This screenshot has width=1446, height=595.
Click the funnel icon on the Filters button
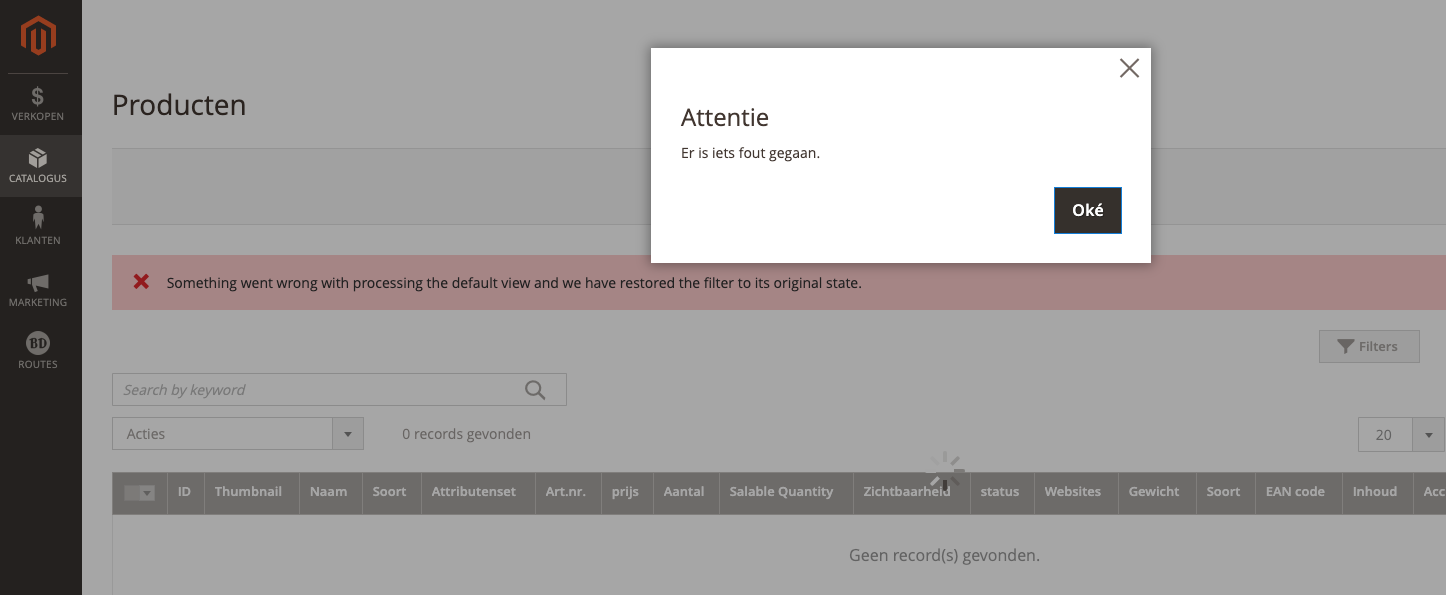point(1346,346)
